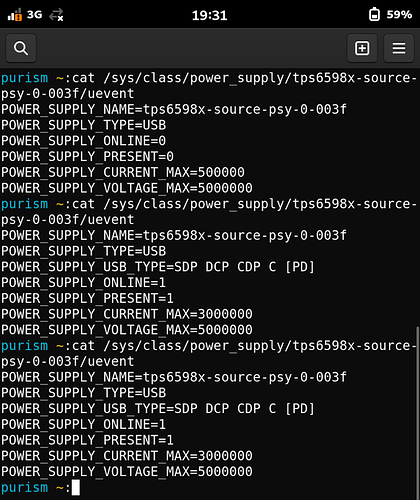Click the POWER_SUPPLY_ONLINE=0 line
This screenshot has width=420, height=500.
point(83,141)
